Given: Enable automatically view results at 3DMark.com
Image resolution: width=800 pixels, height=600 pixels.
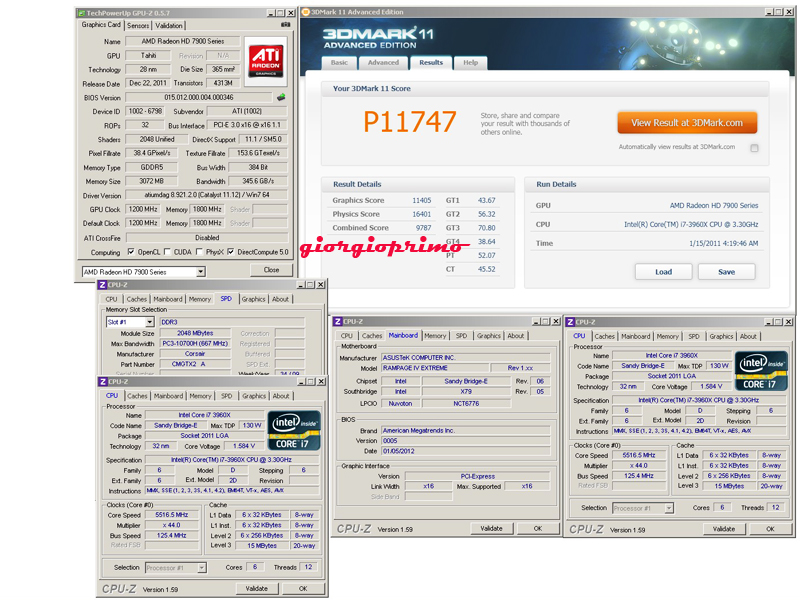Looking at the screenshot, I should (754, 148).
